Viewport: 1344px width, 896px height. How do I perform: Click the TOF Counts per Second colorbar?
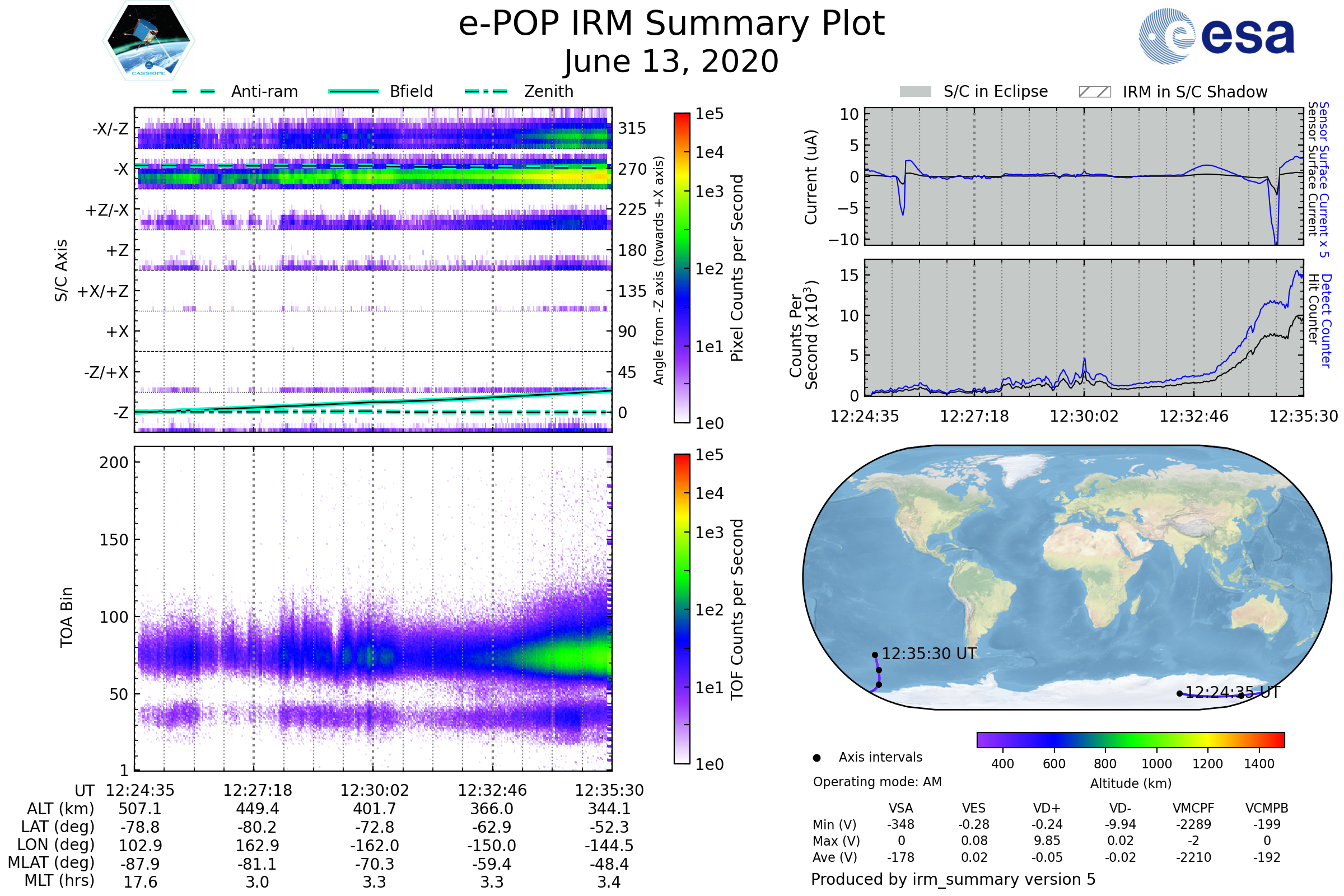(x=682, y=609)
